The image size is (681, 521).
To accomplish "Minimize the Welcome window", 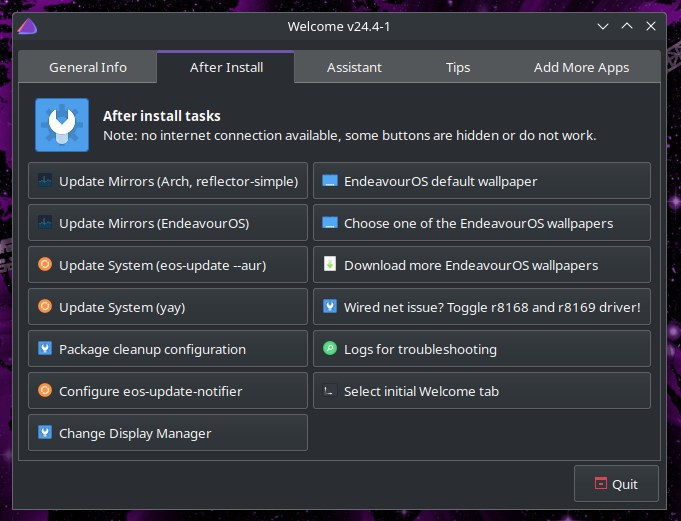I will 603,26.
